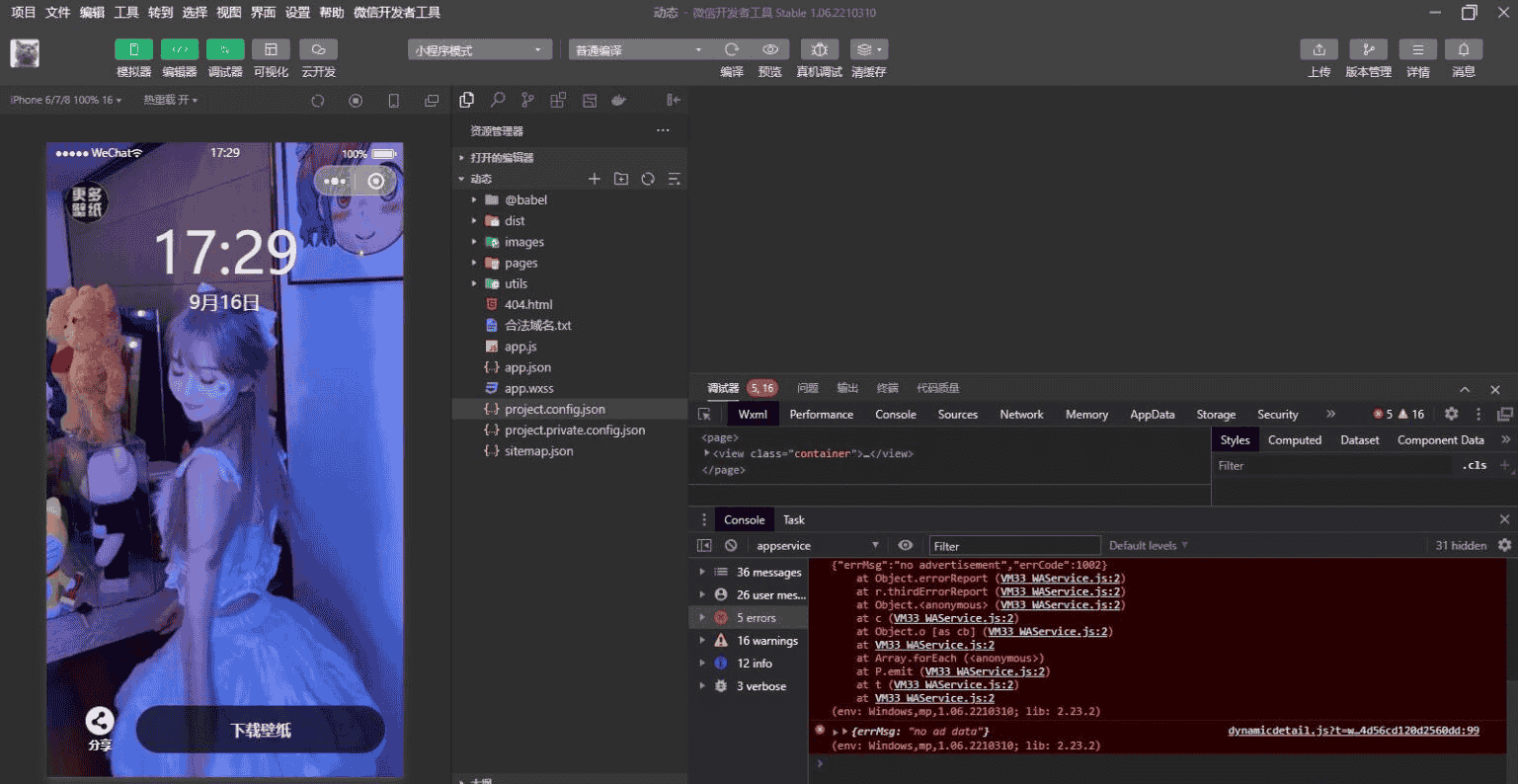Toggle the 调试器 debugger panel

click(225, 49)
